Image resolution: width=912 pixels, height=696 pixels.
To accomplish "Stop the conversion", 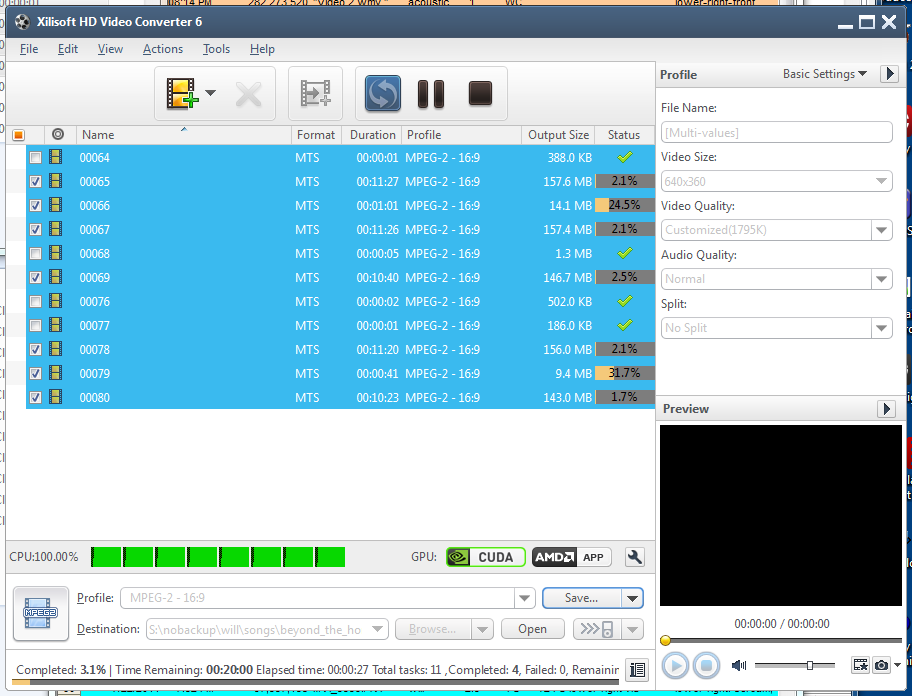I will pos(480,94).
